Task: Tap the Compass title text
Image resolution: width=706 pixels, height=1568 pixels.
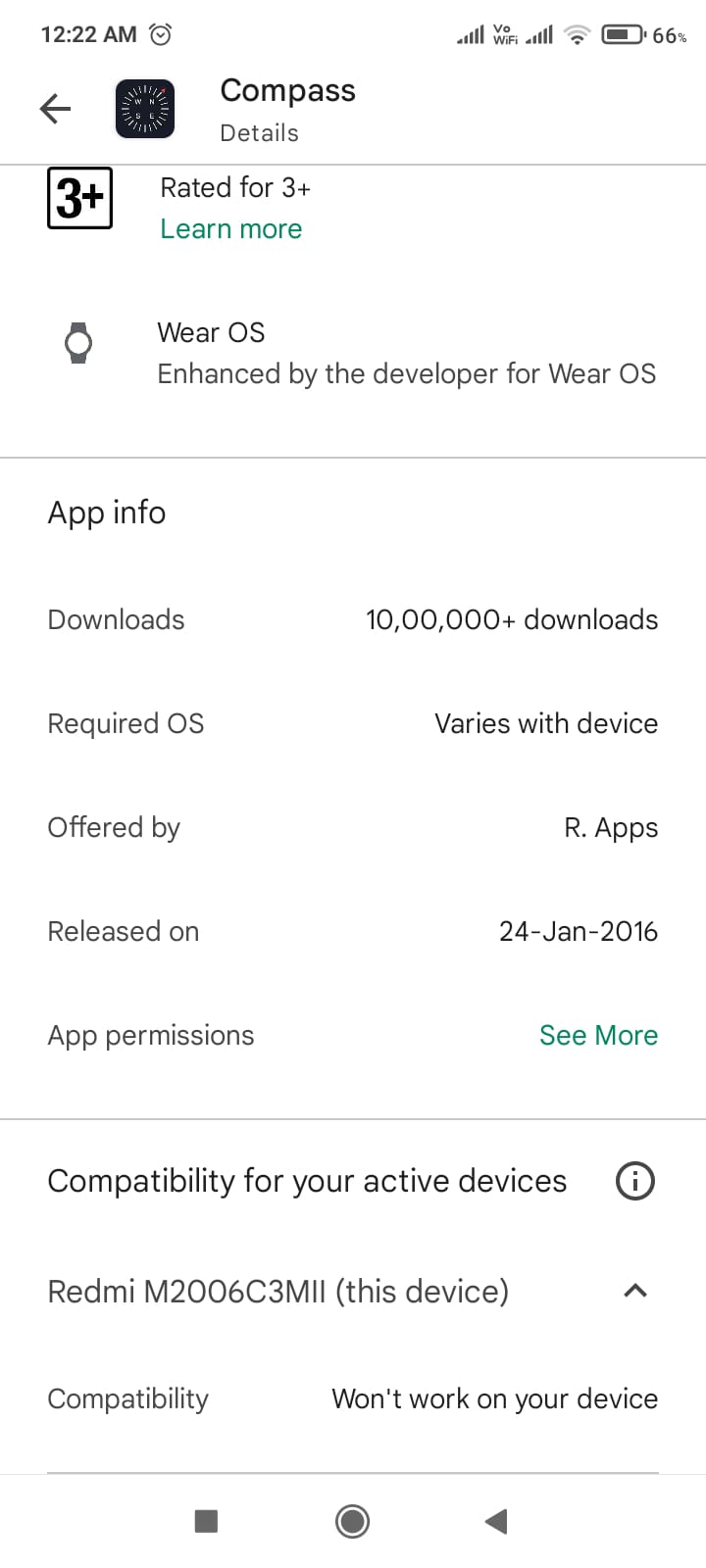Action: [x=287, y=90]
